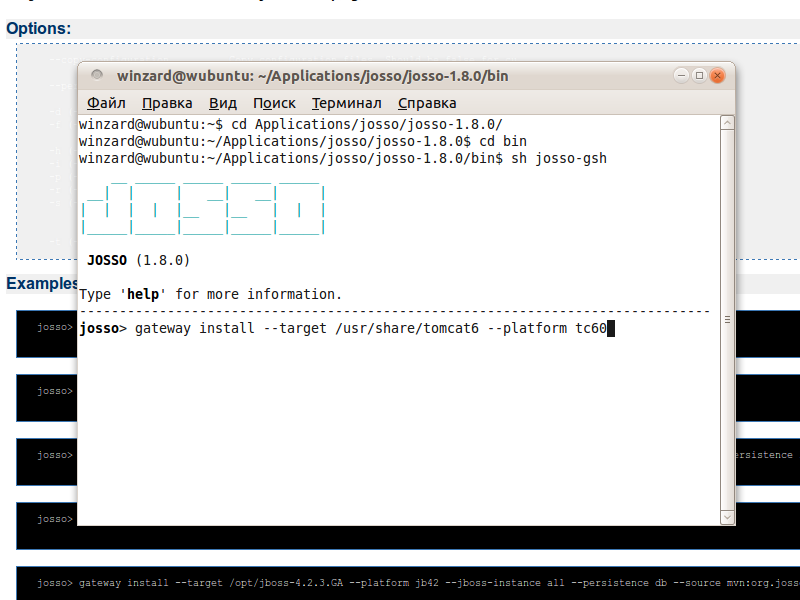The height and width of the screenshot is (600, 800).
Task: Open the Правка menu
Action: click(x=167, y=103)
